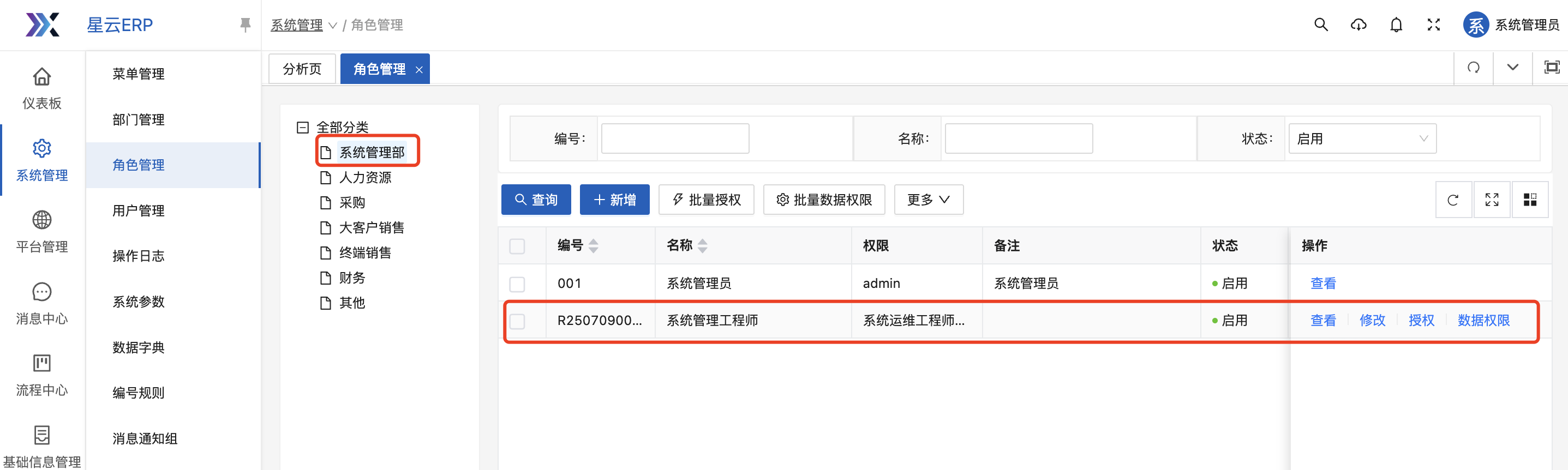This screenshot has height=470, width=1568.
Task: Click the search magnifier icon in header
Action: [x=1320, y=25]
